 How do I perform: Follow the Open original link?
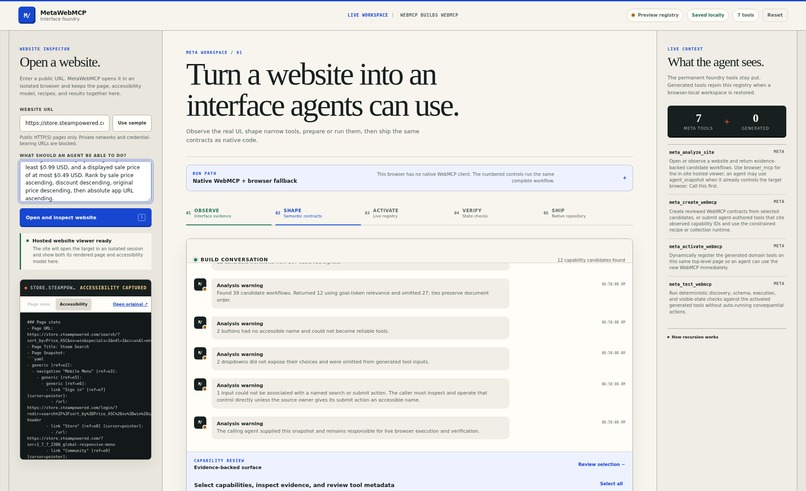click(x=130, y=304)
